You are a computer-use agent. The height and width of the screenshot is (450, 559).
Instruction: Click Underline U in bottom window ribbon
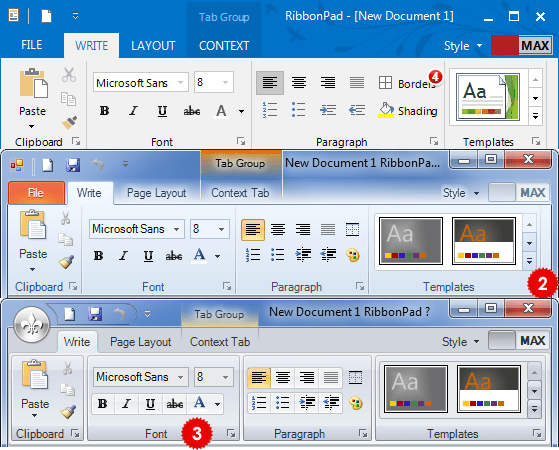click(x=150, y=404)
